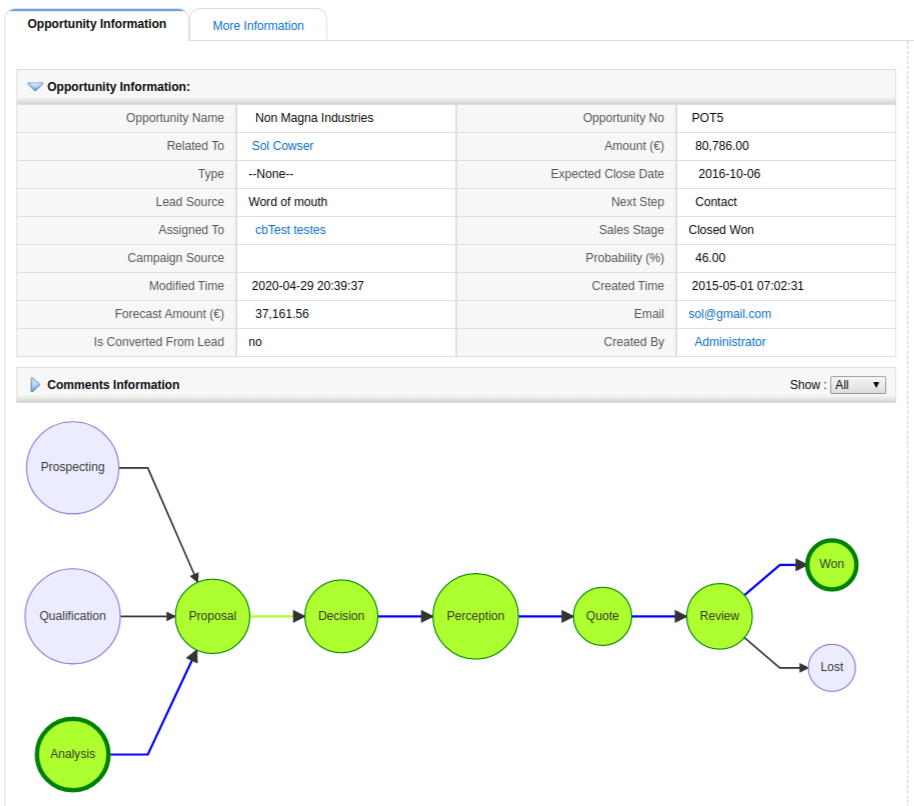Open the Sol Cowser related contact link
Viewport: 914px width, 806px height.
282,146
